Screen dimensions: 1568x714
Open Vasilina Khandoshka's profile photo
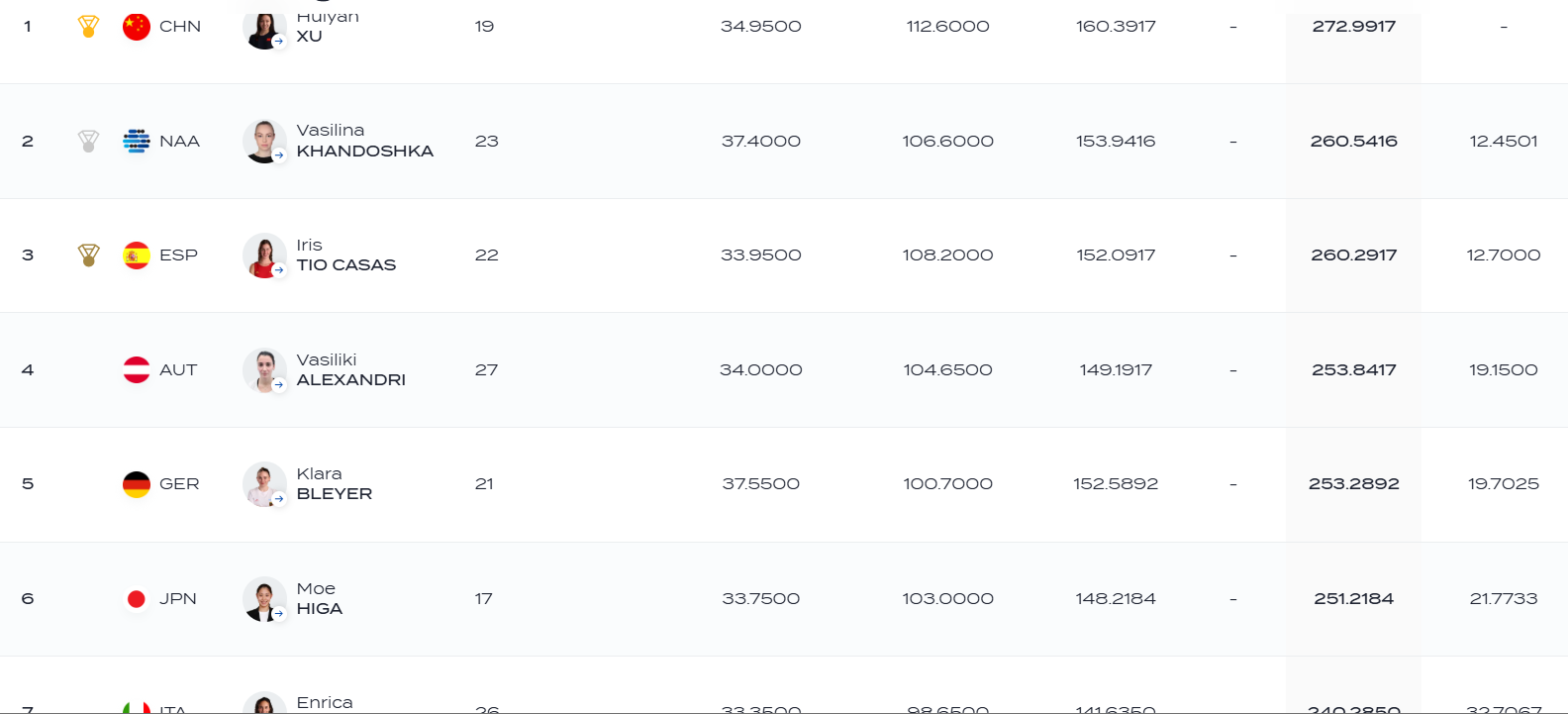(264, 142)
